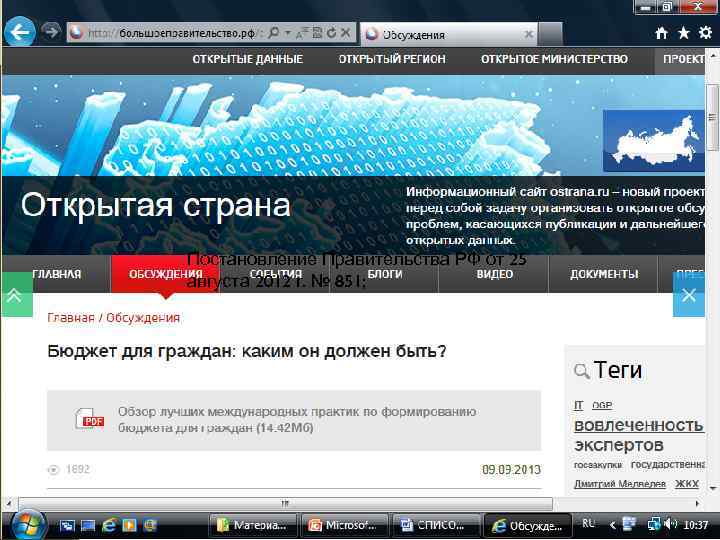Follow the Обсуждения breadcrumb link
This screenshot has height=540, width=720.
click(143, 318)
